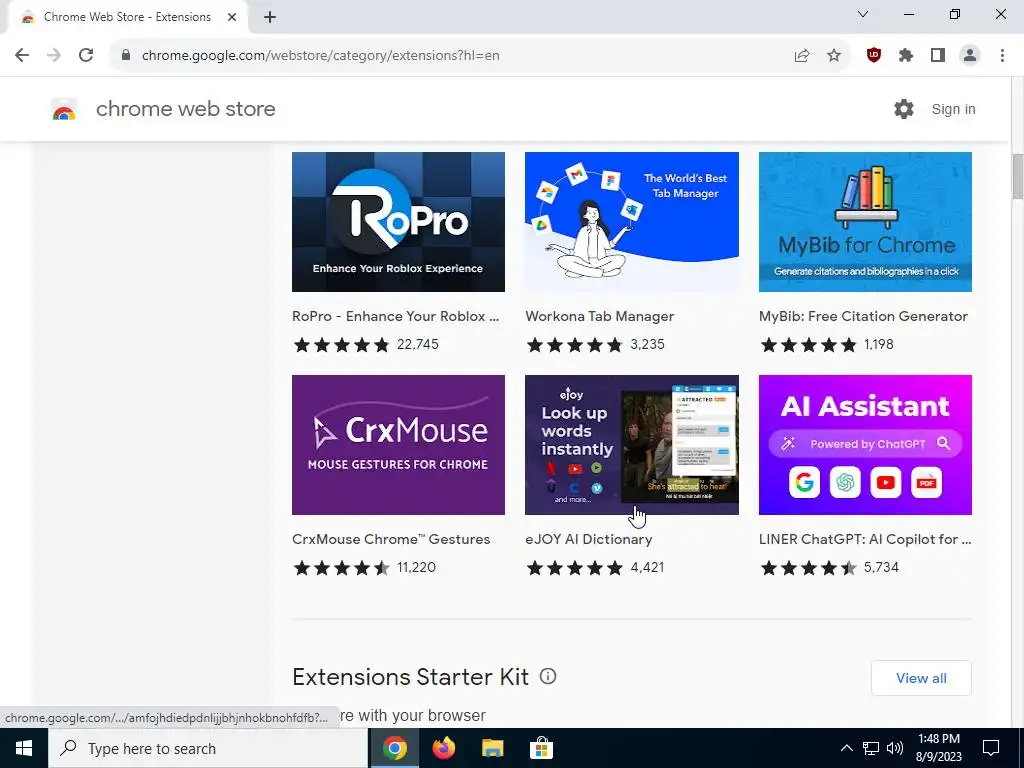Click MyBib rating count 1,198

(x=878, y=344)
